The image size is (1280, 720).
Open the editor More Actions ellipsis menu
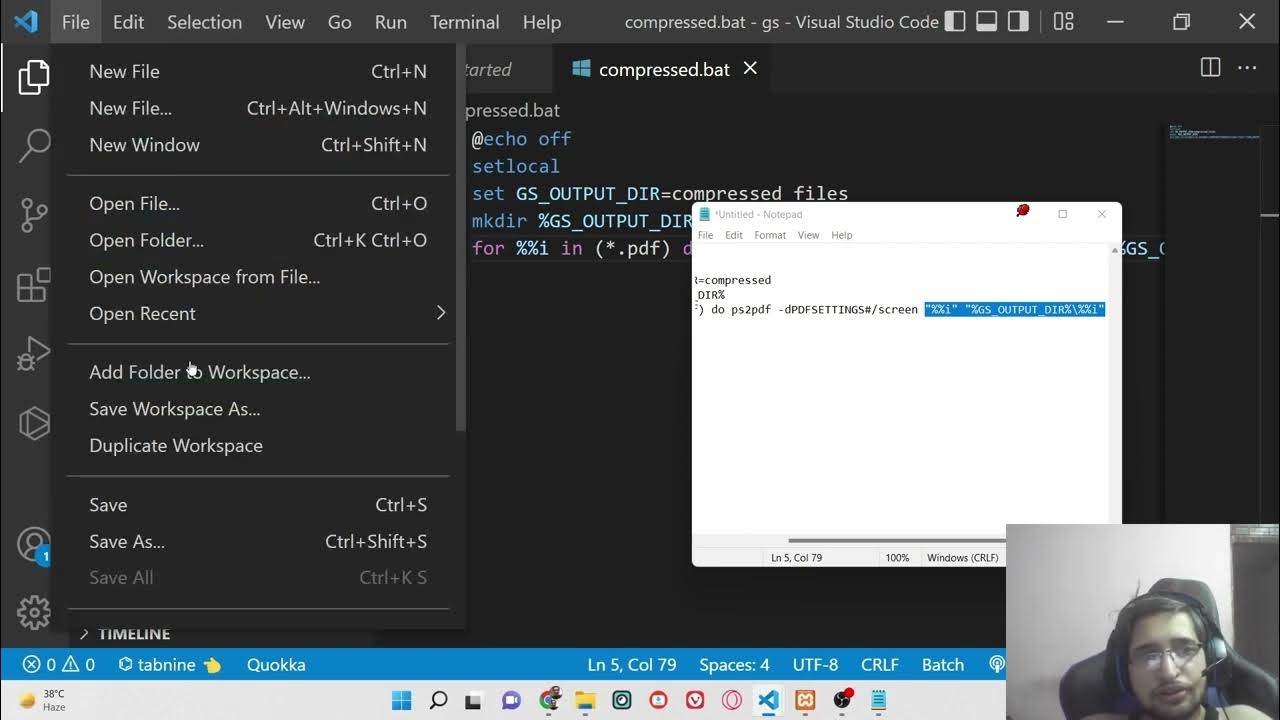(1247, 68)
